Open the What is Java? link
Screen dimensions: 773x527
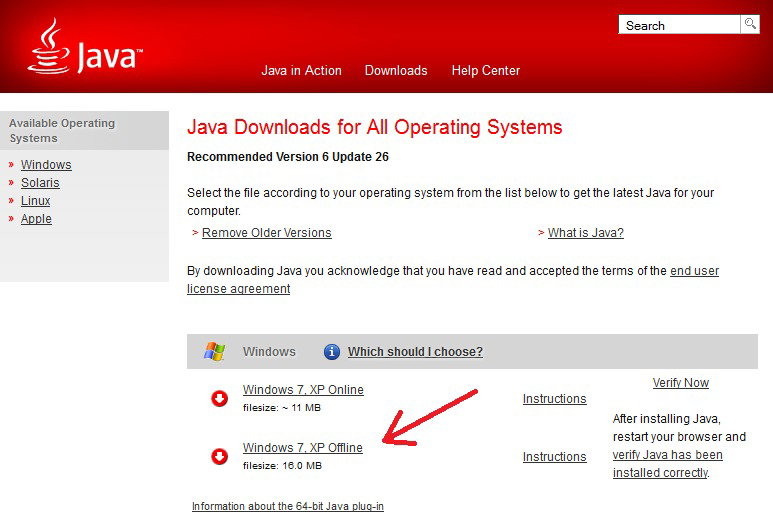[x=586, y=233]
